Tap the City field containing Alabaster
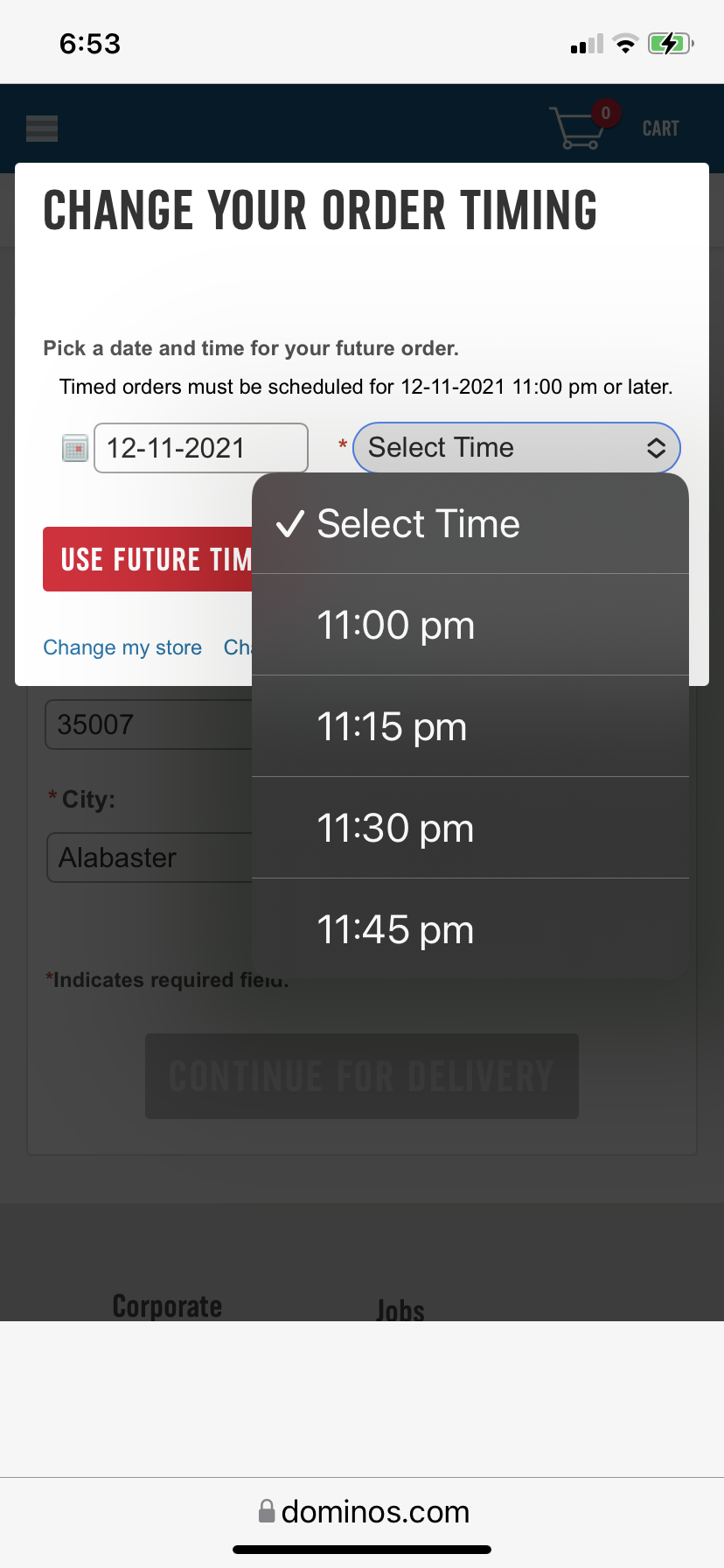 [x=149, y=857]
